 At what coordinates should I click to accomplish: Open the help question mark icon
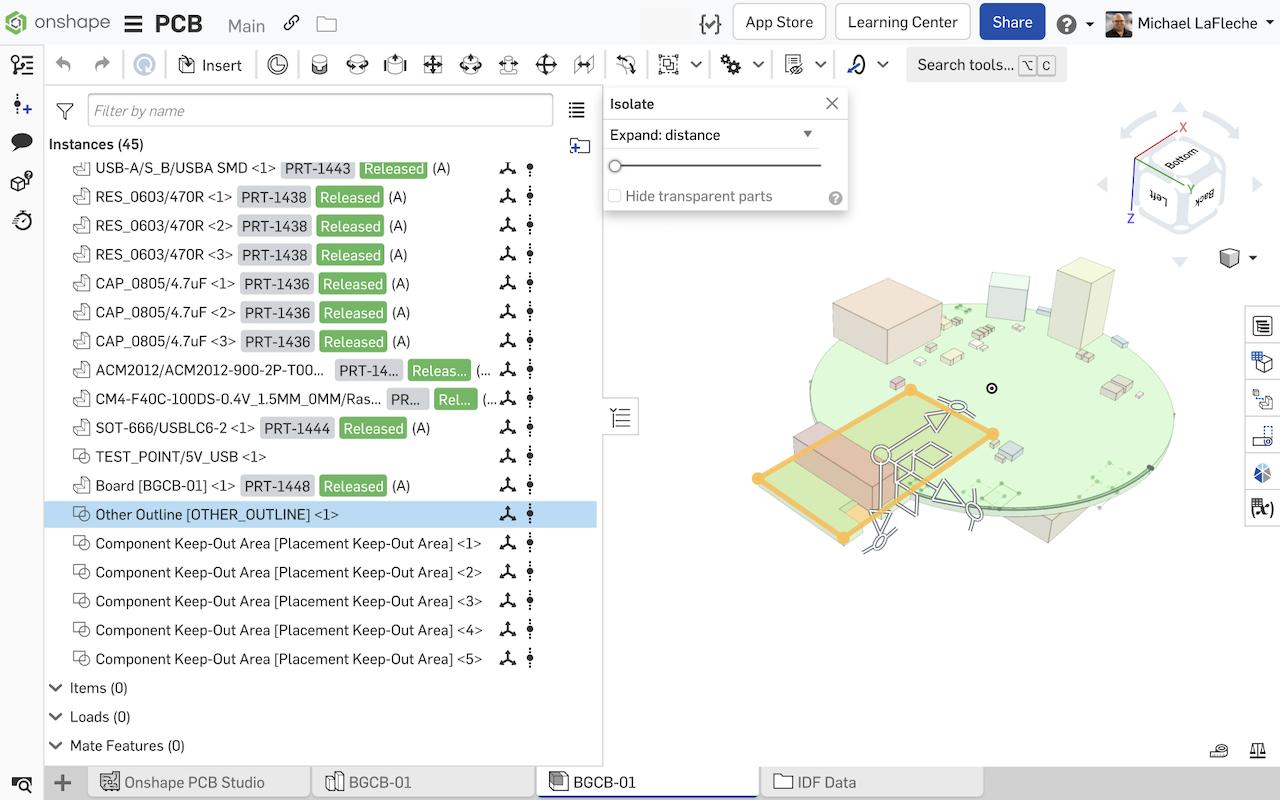pyautogui.click(x=1066, y=24)
